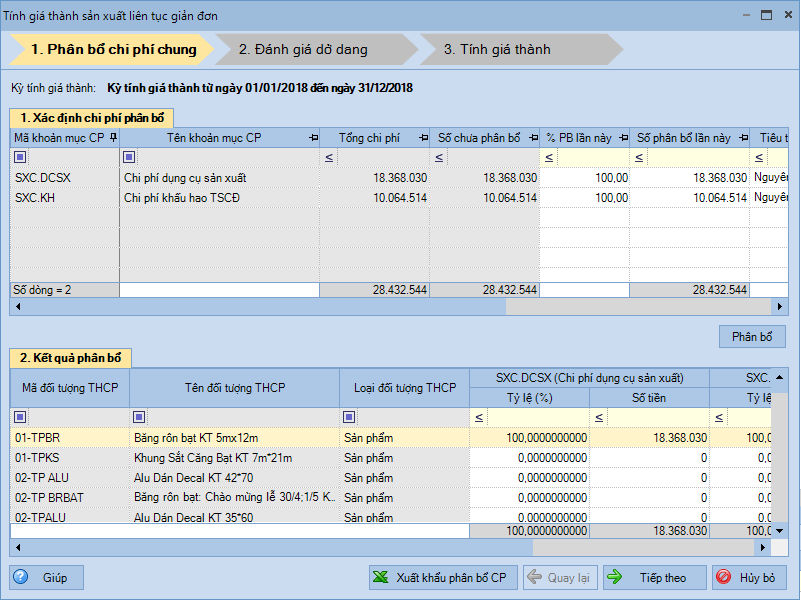Go to step 2. Đánh giá dở dang
The height and width of the screenshot is (601, 801).
[x=316, y=50]
